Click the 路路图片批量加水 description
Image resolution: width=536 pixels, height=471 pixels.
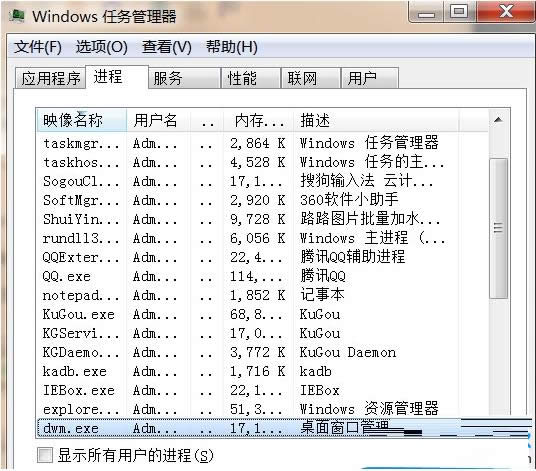(x=370, y=219)
